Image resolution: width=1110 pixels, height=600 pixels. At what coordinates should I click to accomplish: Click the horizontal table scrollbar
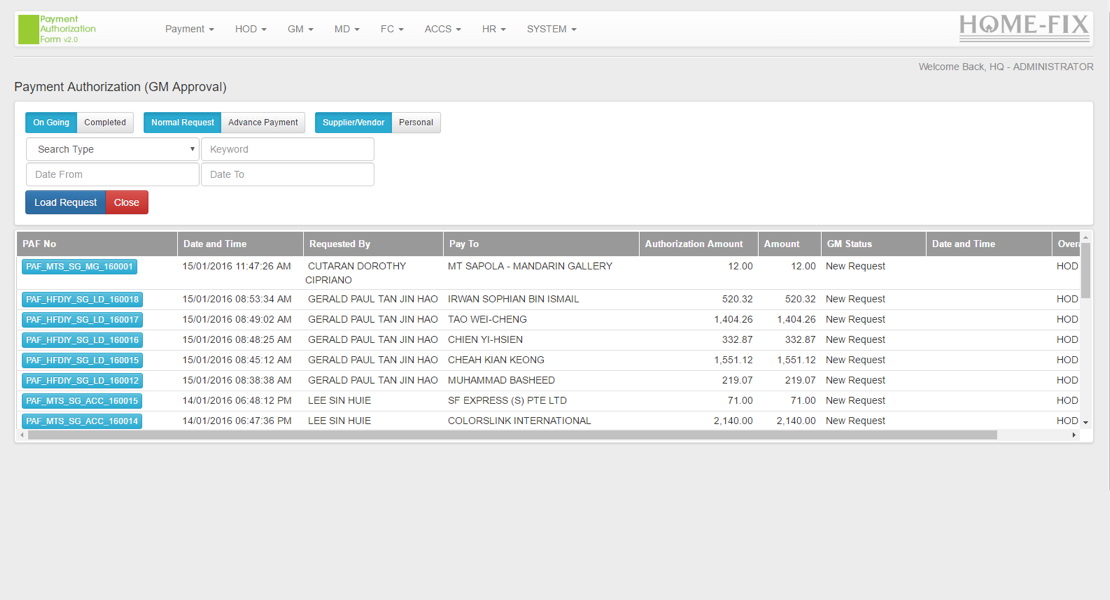pos(500,435)
